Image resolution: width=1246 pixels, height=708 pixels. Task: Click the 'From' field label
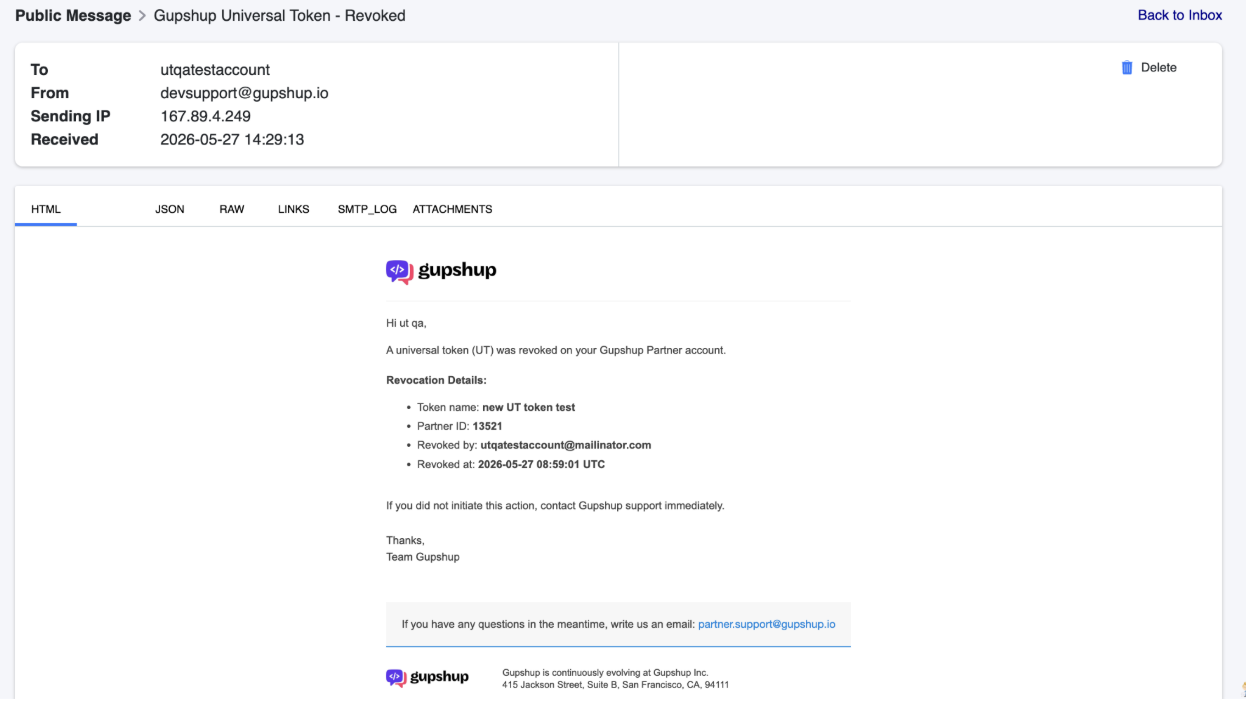tap(50, 93)
